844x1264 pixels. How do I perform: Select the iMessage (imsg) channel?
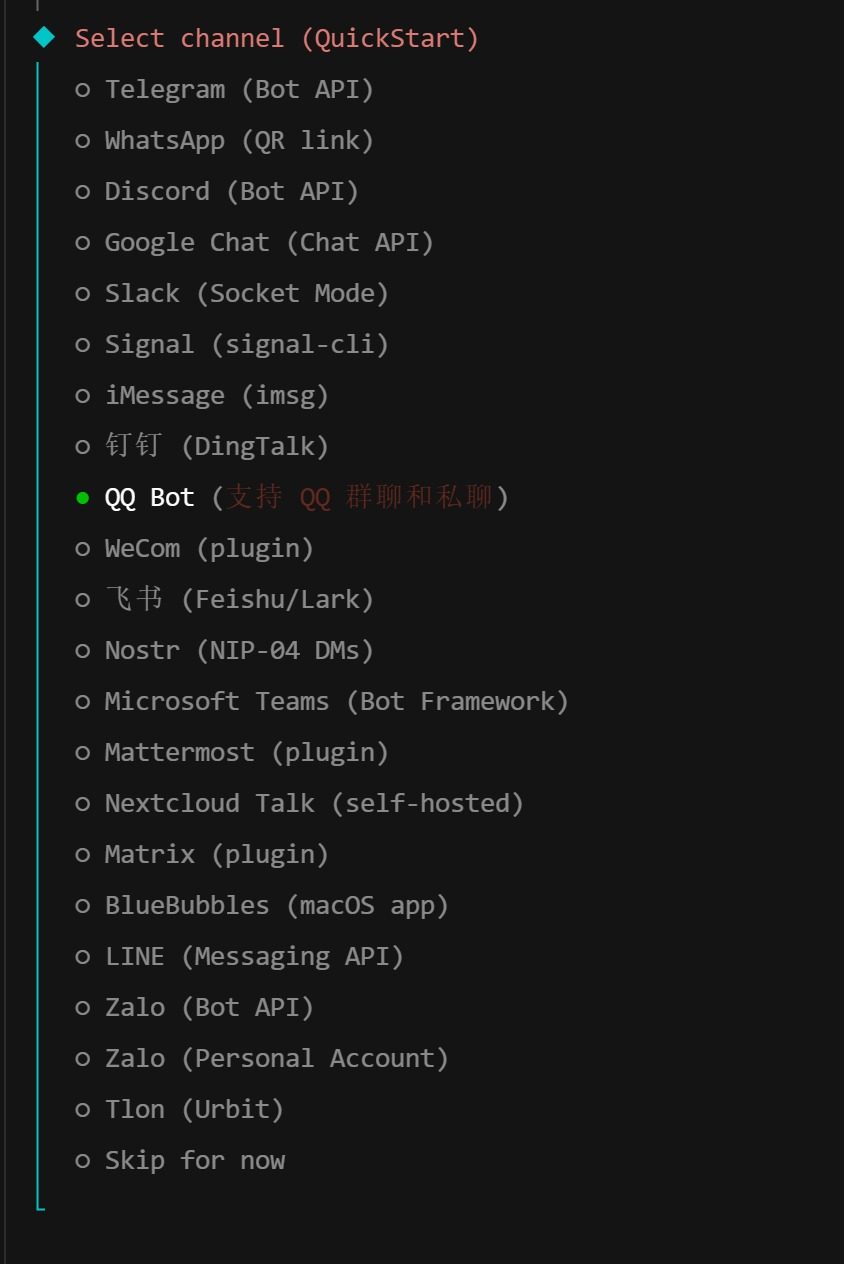(x=216, y=396)
